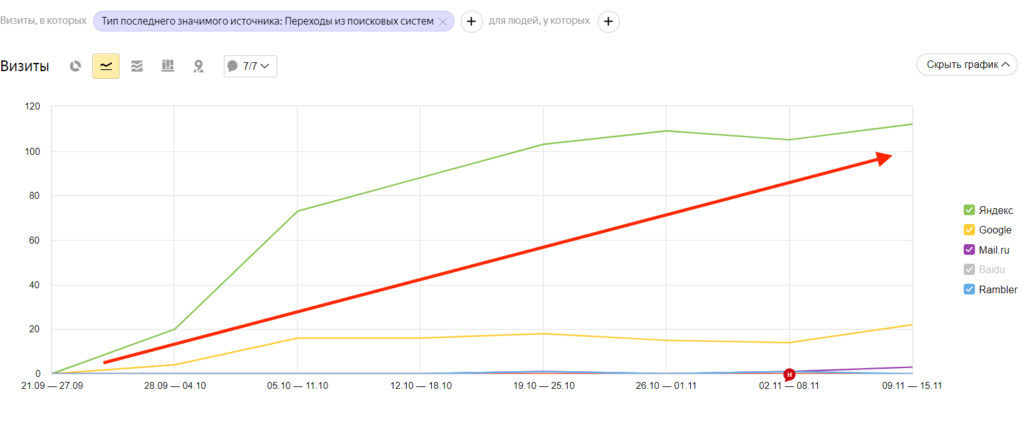This screenshot has width=1024, height=426.
Task: Click the source type filter chip
Action: [x=274, y=22]
